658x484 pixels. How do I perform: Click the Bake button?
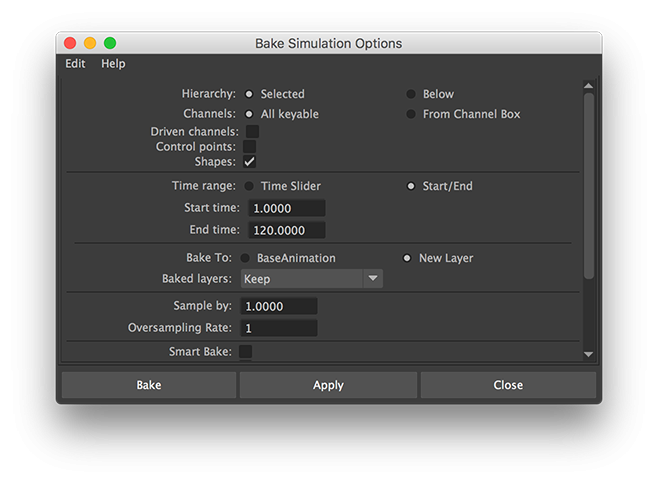[149, 385]
